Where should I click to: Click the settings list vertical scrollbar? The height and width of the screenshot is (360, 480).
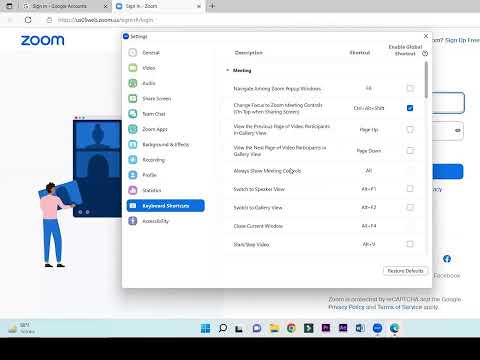[x=426, y=80]
